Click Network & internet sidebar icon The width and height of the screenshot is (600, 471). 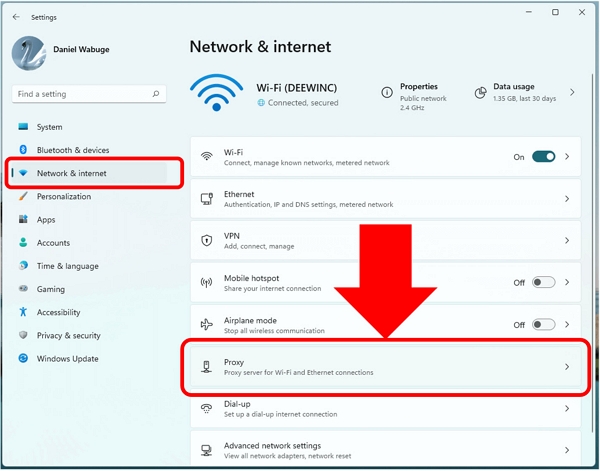coord(23,173)
